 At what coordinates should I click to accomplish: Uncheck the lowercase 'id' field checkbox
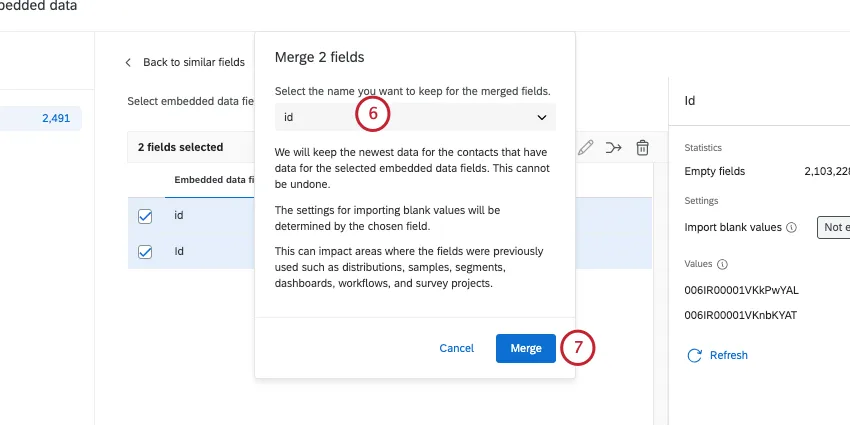144,215
